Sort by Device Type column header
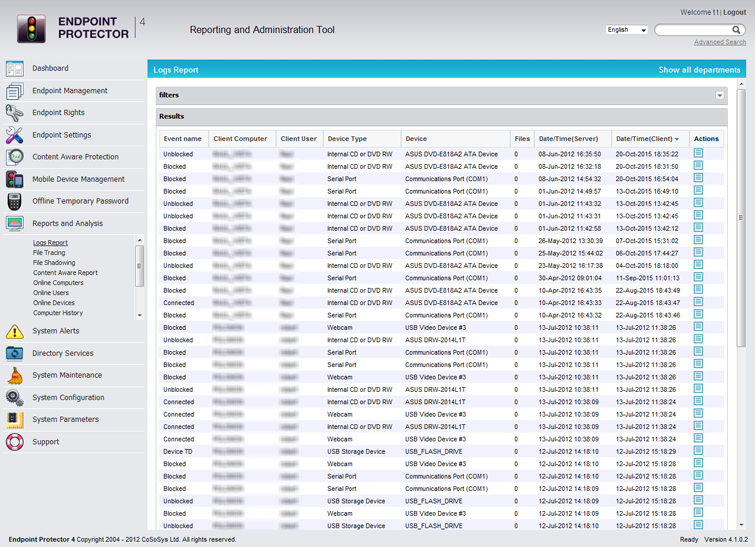The image size is (755, 547). 362,139
